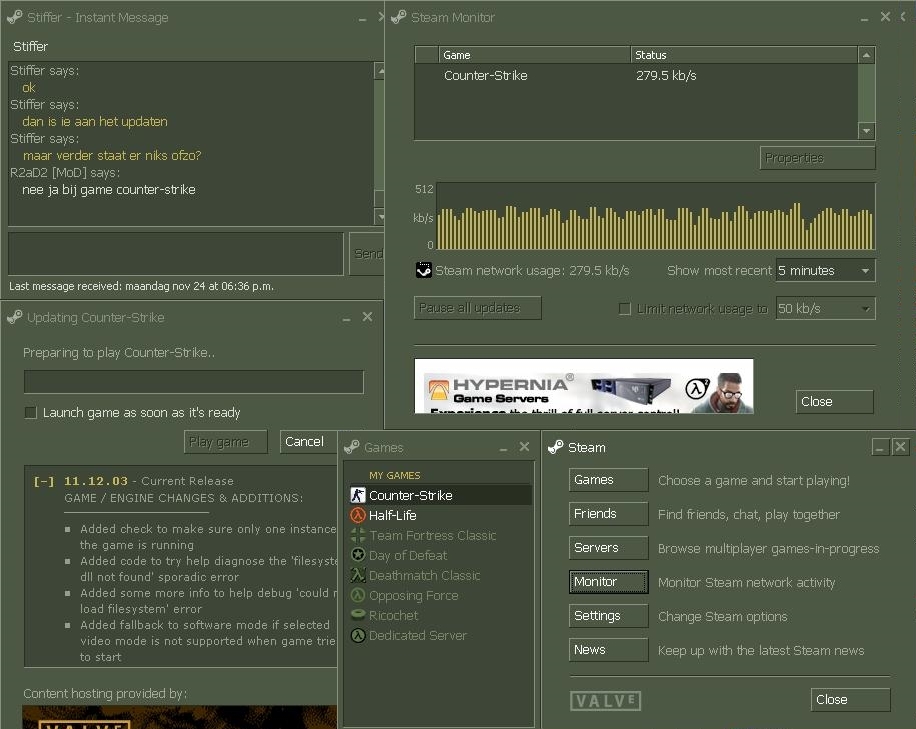
Task: Select Day of Defeat in Games list
Action: point(440,555)
